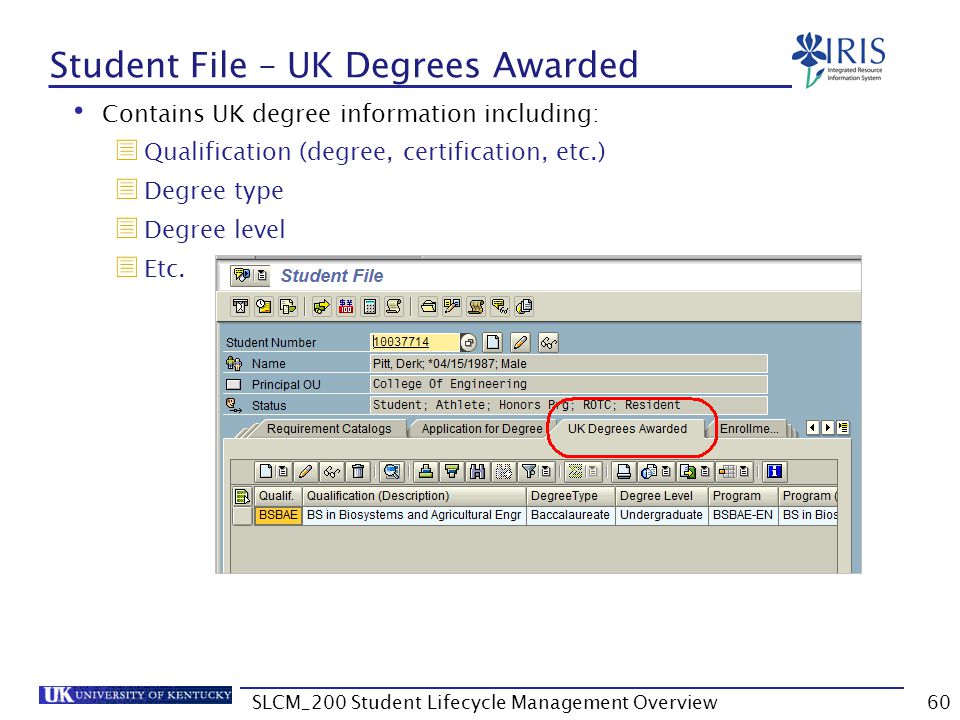960x720 pixels.
Task: Click the note-with-glasses icon in upper toolbar
Action: tap(500, 306)
